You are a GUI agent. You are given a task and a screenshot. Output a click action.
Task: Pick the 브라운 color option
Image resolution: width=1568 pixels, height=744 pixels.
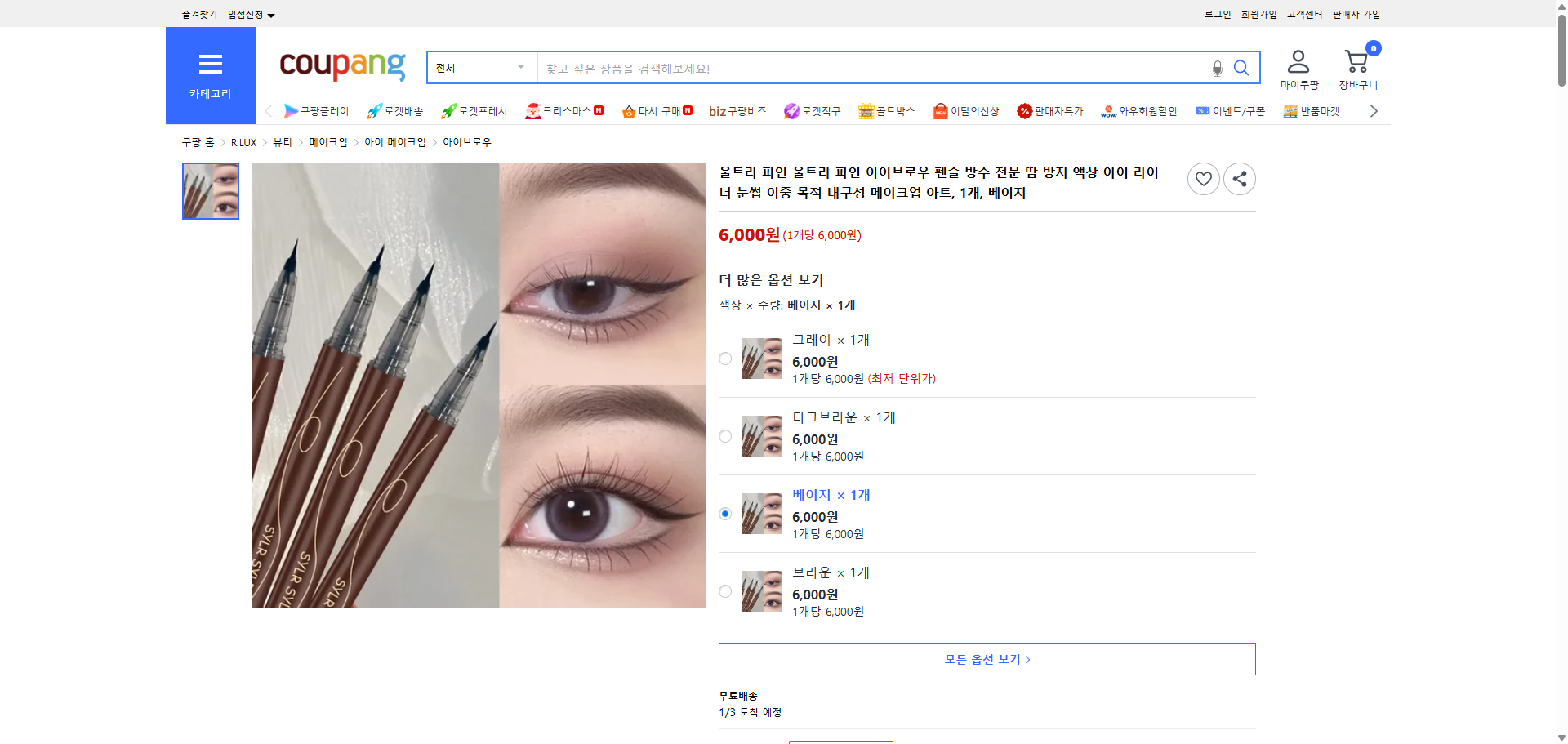724,591
